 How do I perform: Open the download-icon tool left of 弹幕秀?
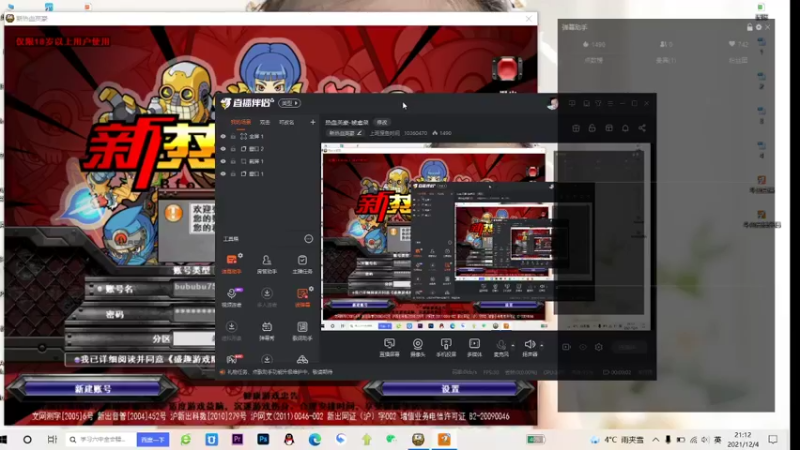232,330
